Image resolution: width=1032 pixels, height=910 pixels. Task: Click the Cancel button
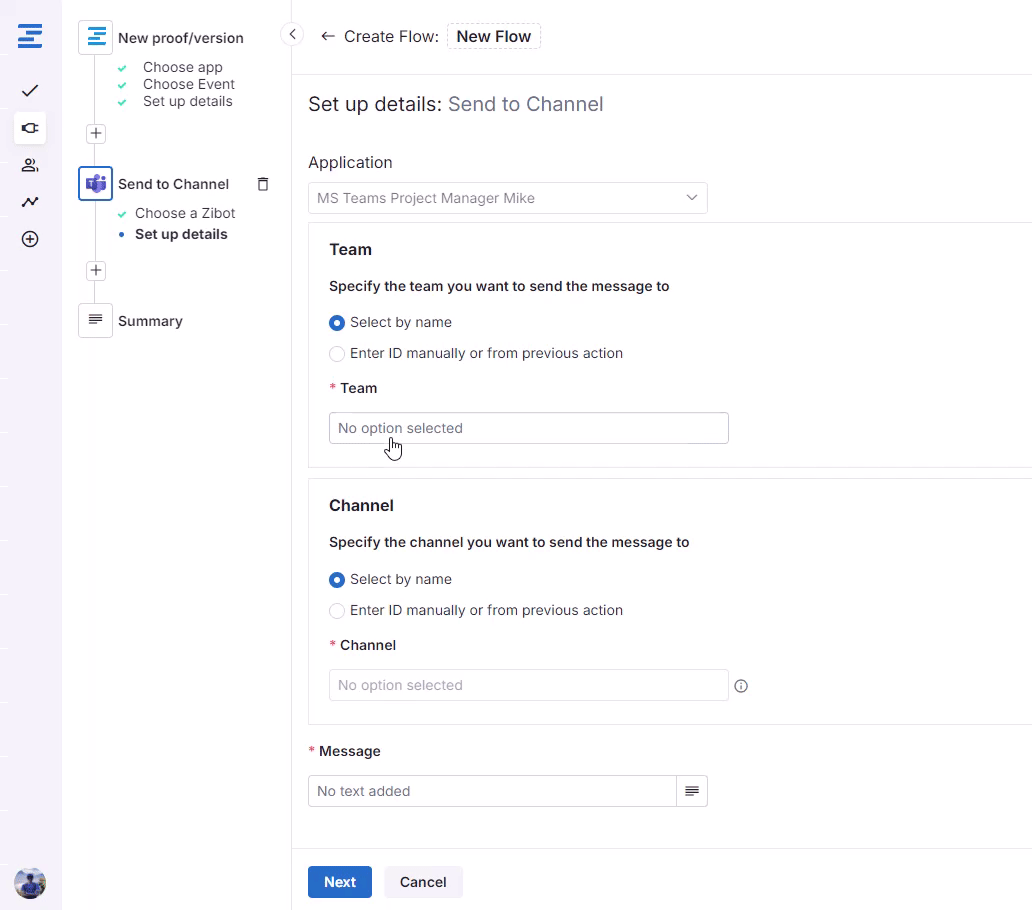423,882
